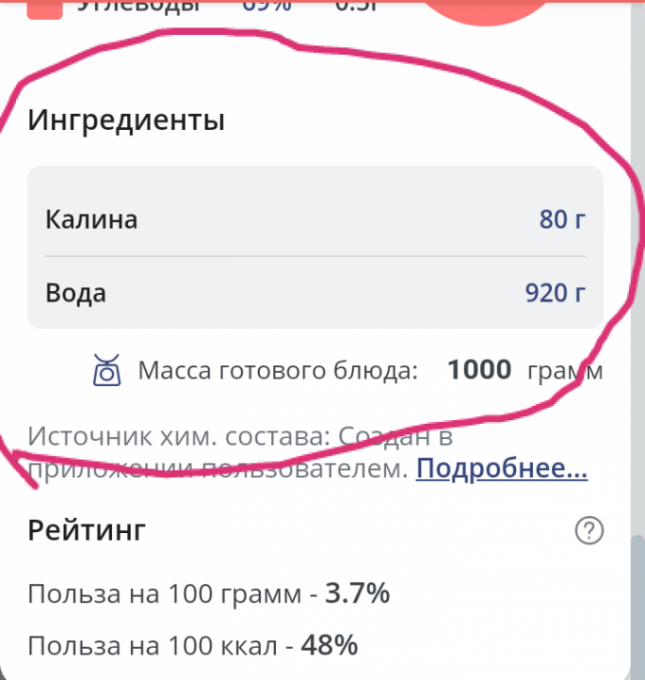Click the 3.7% rating value
Image resolution: width=645 pixels, height=680 pixels.
pos(357,593)
